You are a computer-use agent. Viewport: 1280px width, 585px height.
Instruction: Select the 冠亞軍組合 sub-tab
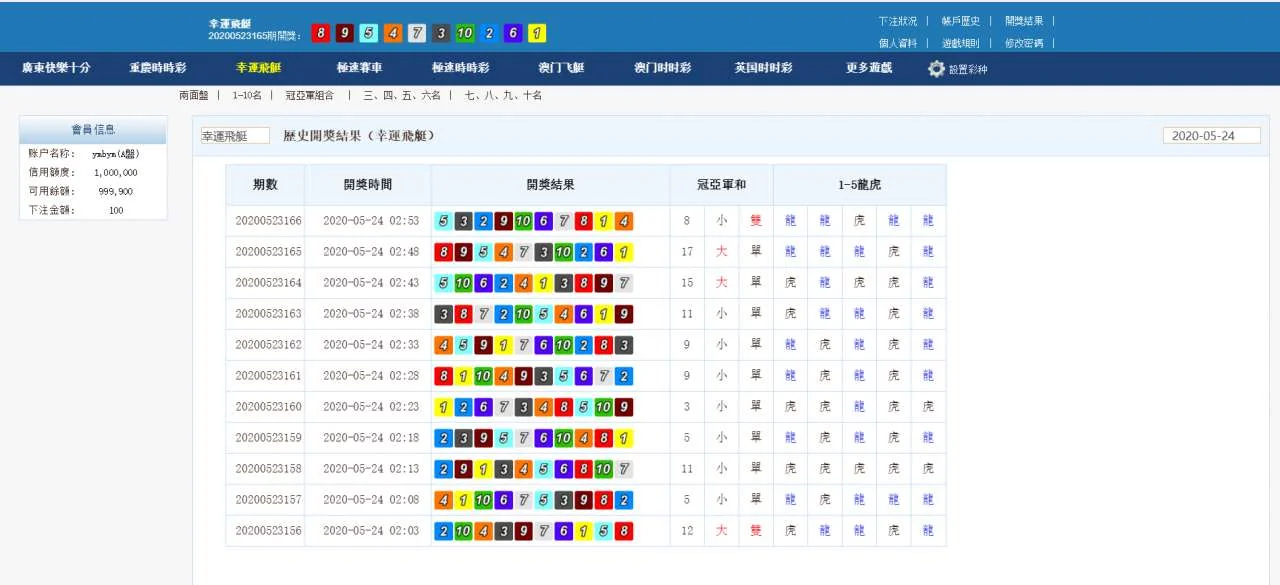(x=309, y=96)
